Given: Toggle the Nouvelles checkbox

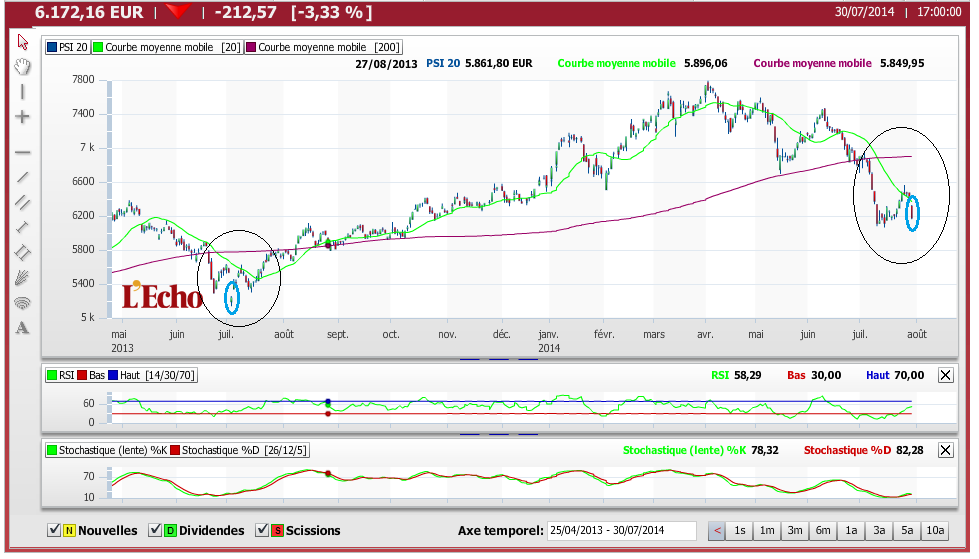Looking at the screenshot, I should pos(54,530).
